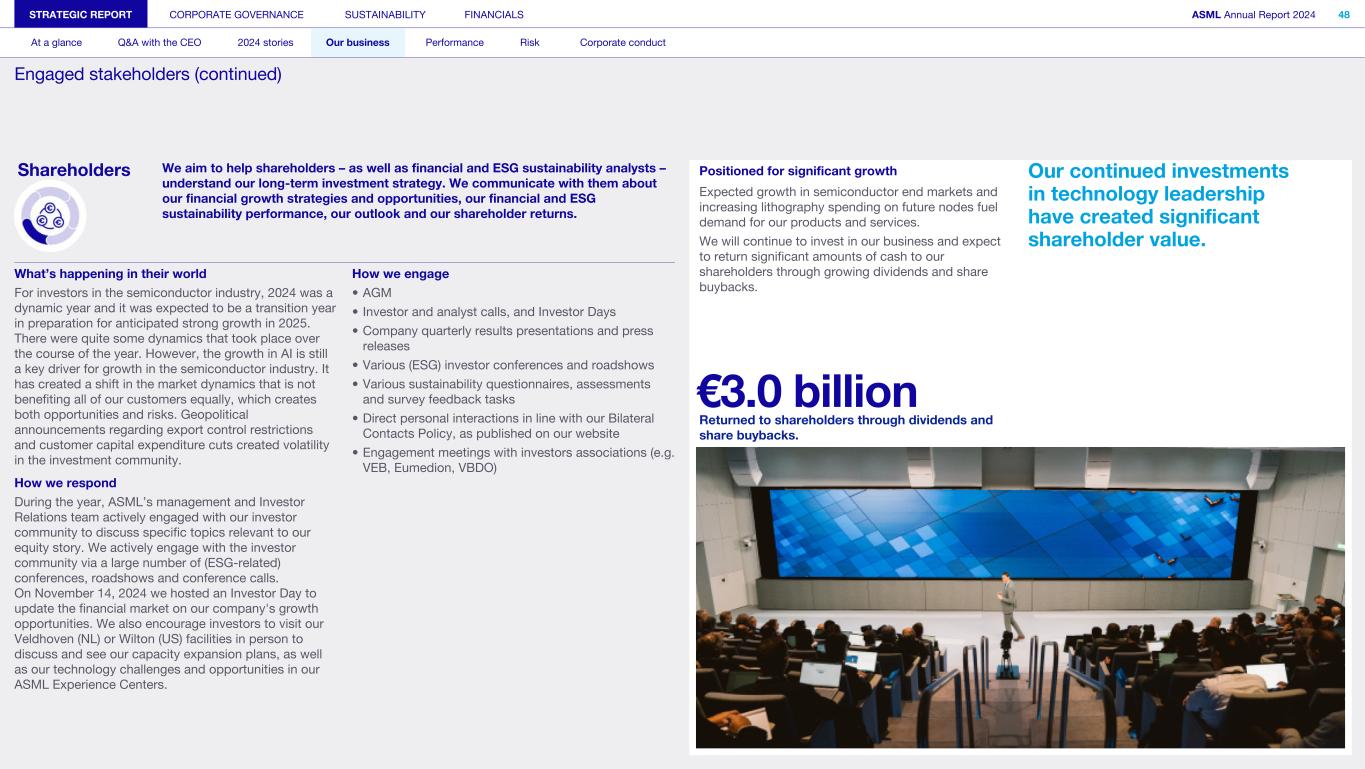The height and width of the screenshot is (769, 1365).
Task: Click the auditorium presentation photo
Action: (x=1020, y=597)
